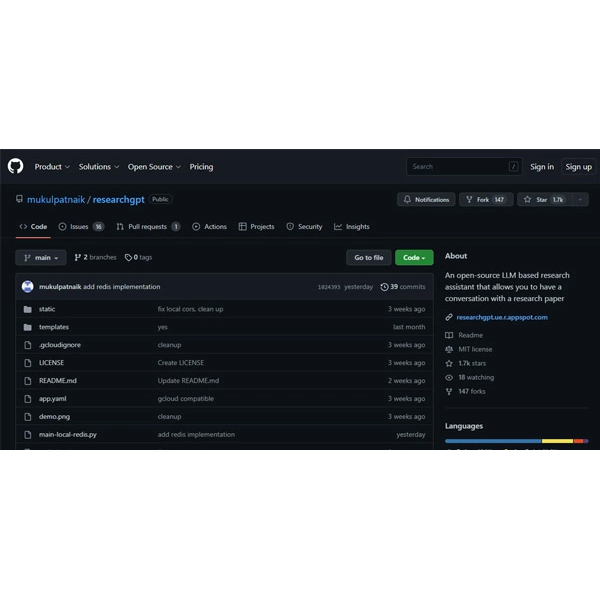Click the templates folder icon
Viewport: 600px width, 600px height.
tap(27, 327)
